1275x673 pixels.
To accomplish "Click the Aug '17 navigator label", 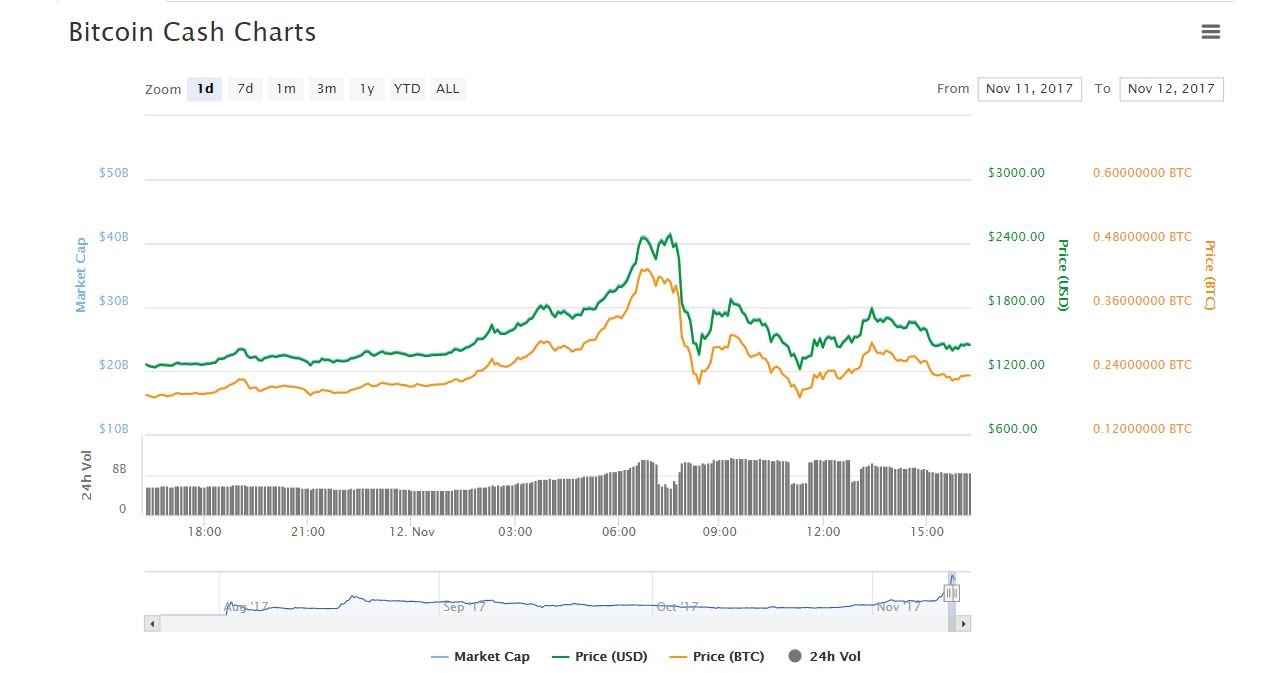I will [246, 607].
